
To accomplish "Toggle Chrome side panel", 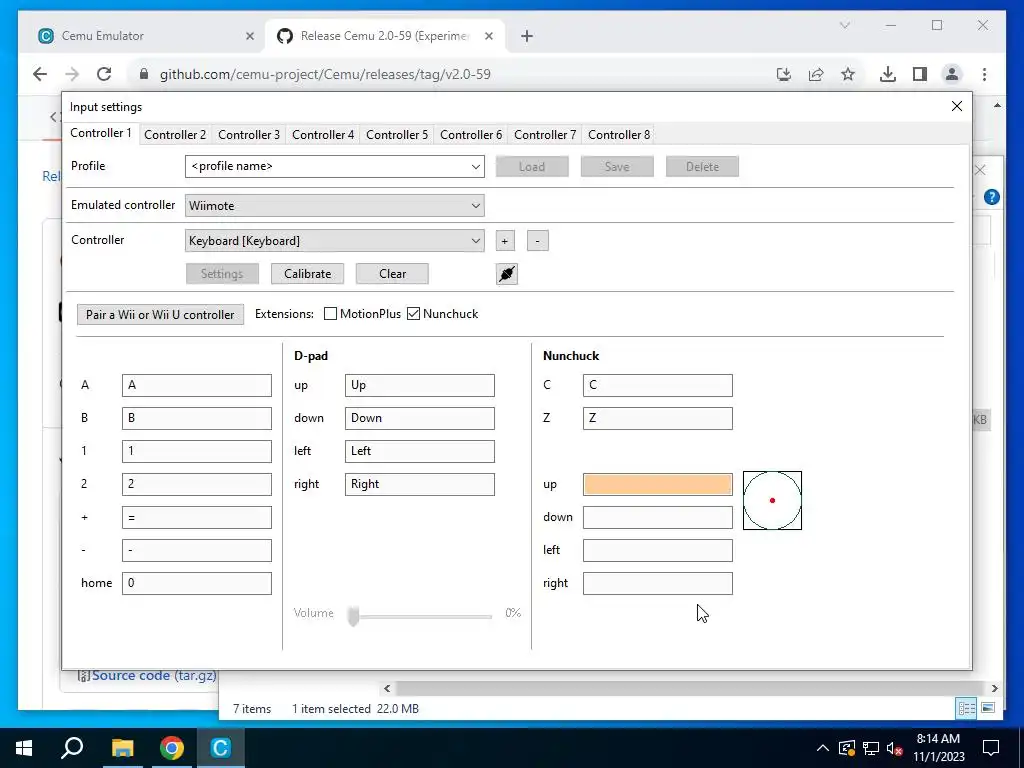I will (x=920, y=74).
